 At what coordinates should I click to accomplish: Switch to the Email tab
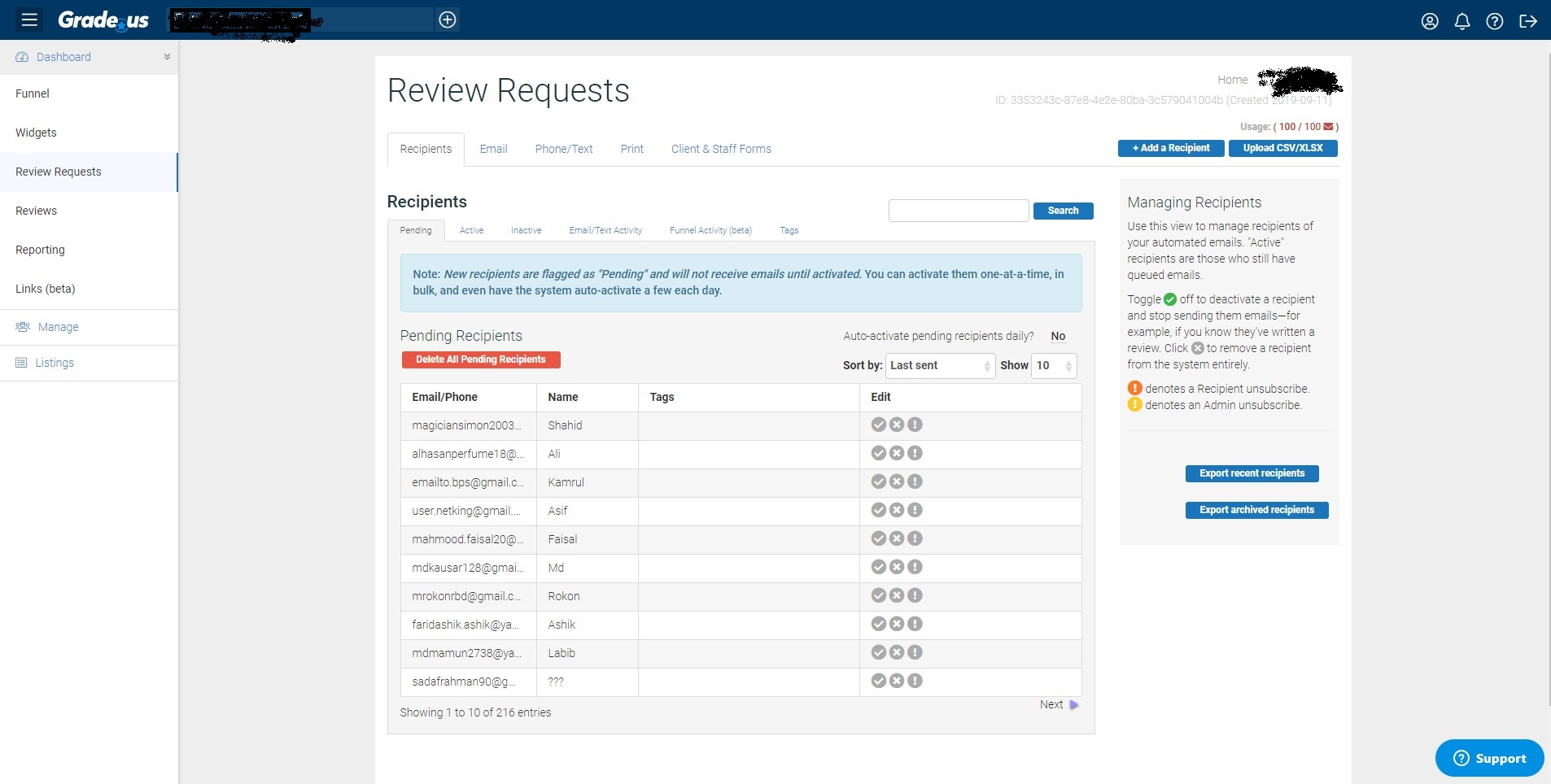coord(493,149)
